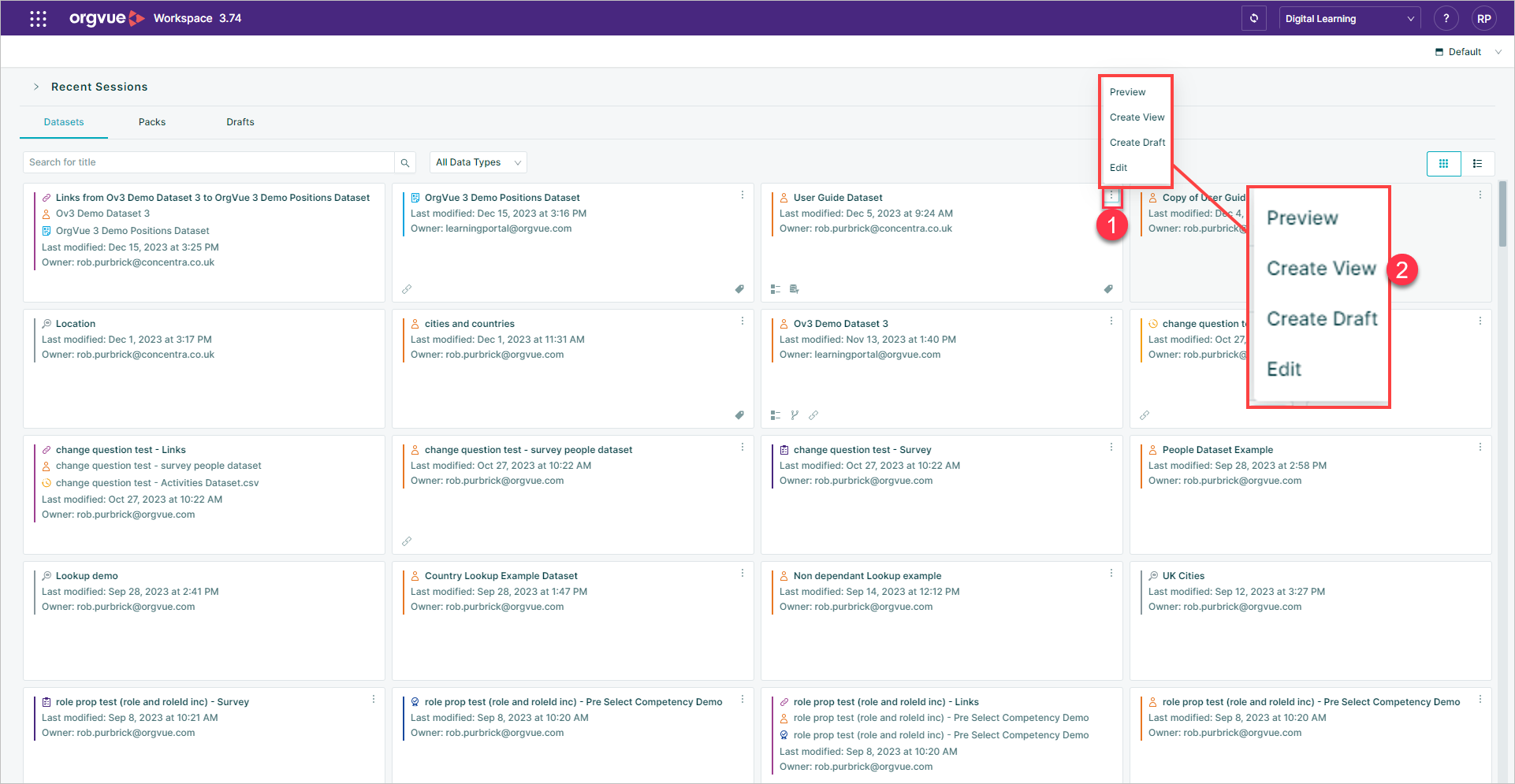
Task: Click the orgvue logo in the header
Action: (x=107, y=18)
